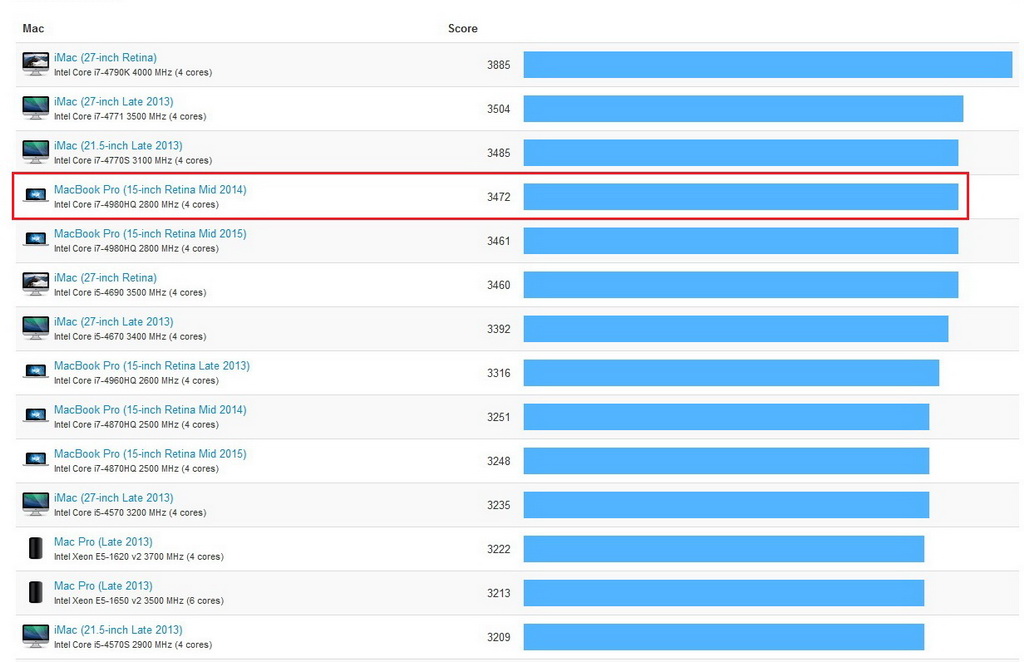Open MacBook Pro Retina Mid 2014 link scoring 3251
1024x662 pixels.
click(150, 409)
